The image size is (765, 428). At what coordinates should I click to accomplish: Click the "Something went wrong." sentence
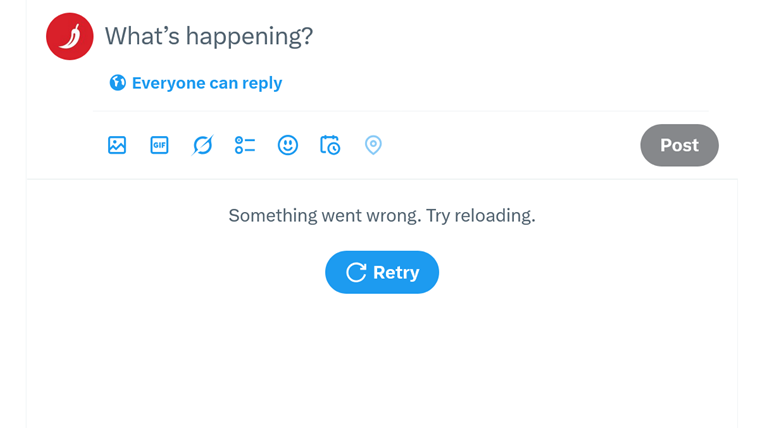pyautogui.click(x=324, y=215)
